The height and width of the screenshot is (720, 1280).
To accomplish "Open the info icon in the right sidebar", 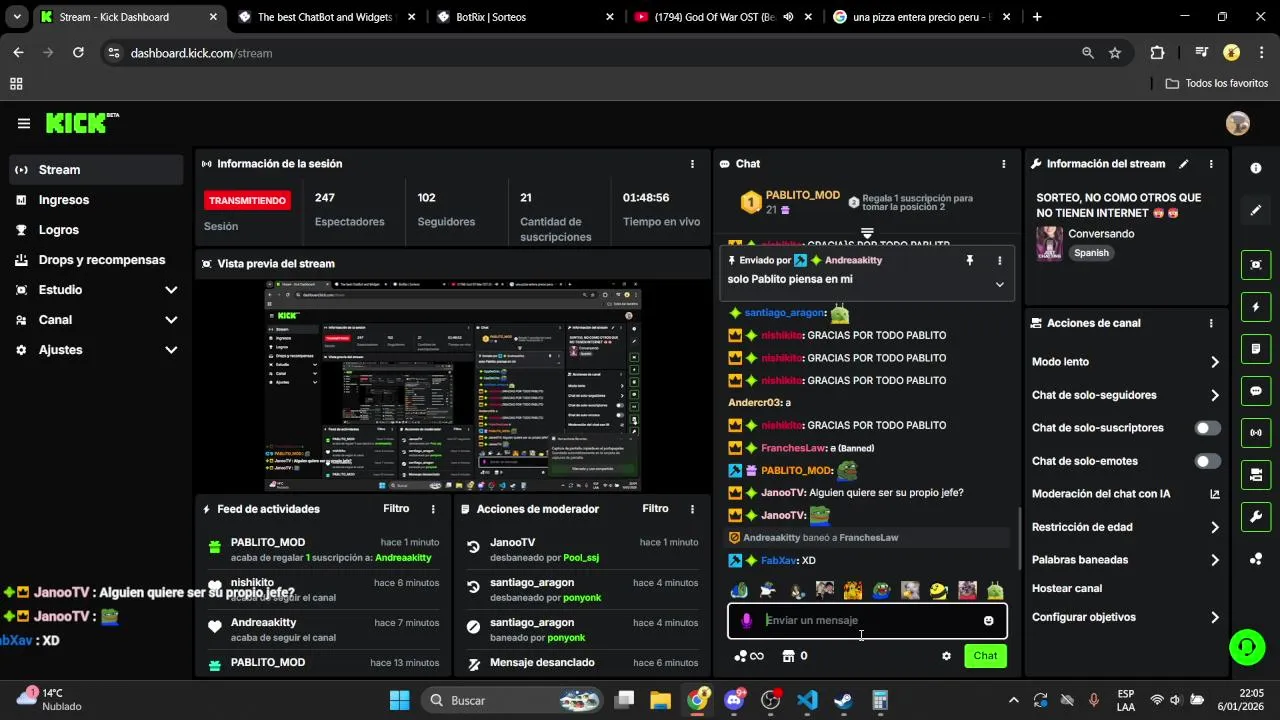I will [1256, 168].
